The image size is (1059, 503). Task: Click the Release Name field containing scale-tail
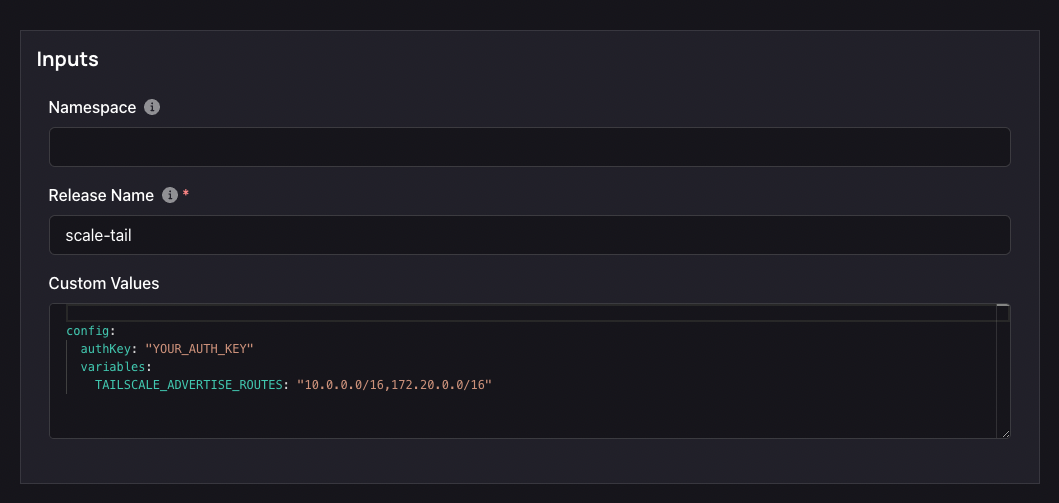[x=530, y=235]
